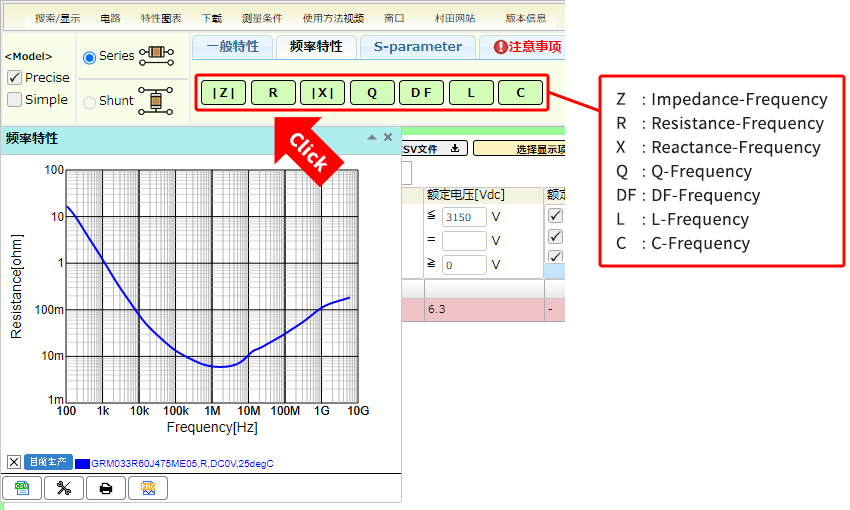The width and height of the screenshot is (850, 510).
Task: Open the 下载 menu
Action: tap(211, 18)
